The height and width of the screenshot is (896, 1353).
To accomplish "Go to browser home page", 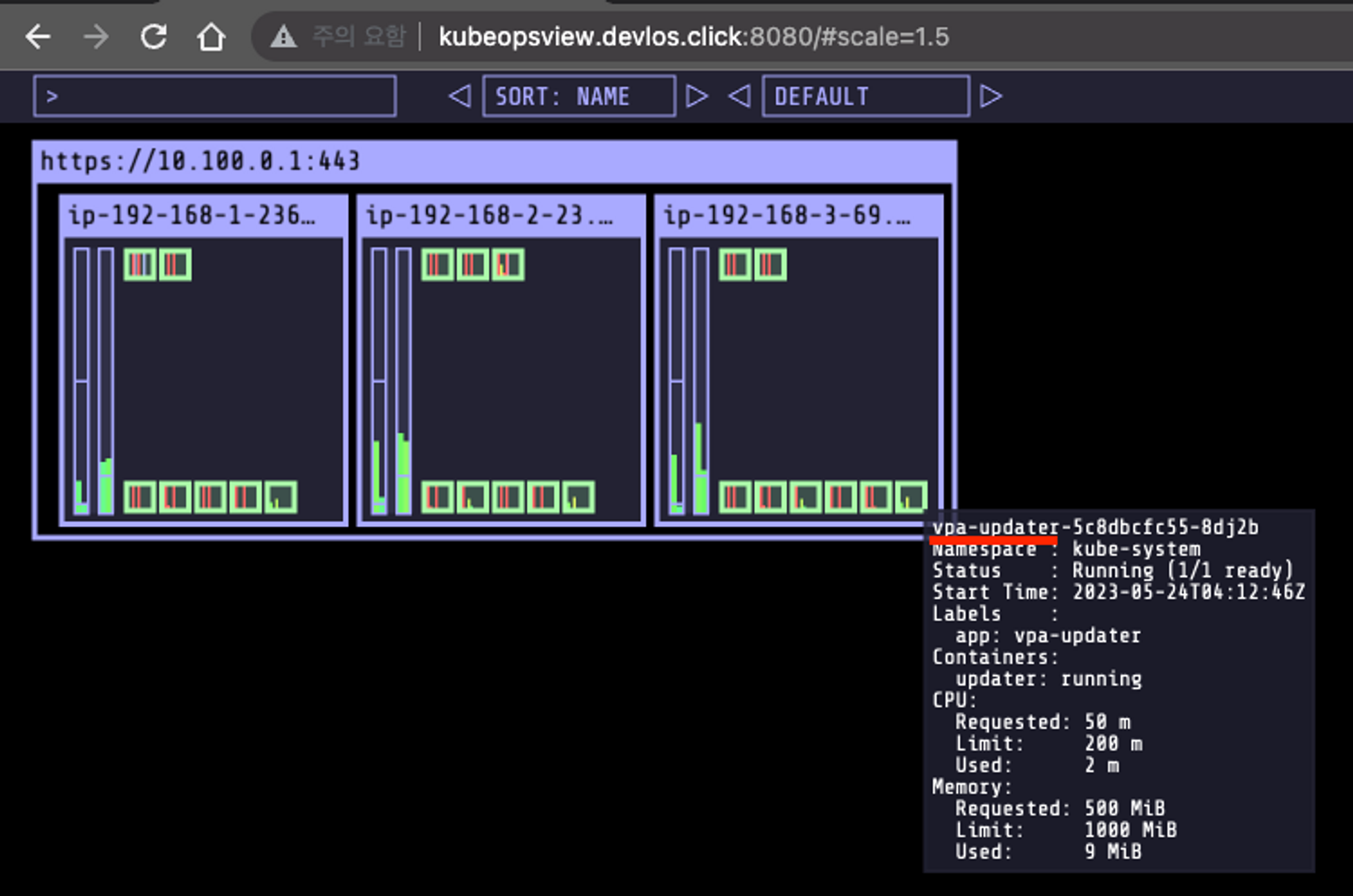I will coord(211,37).
